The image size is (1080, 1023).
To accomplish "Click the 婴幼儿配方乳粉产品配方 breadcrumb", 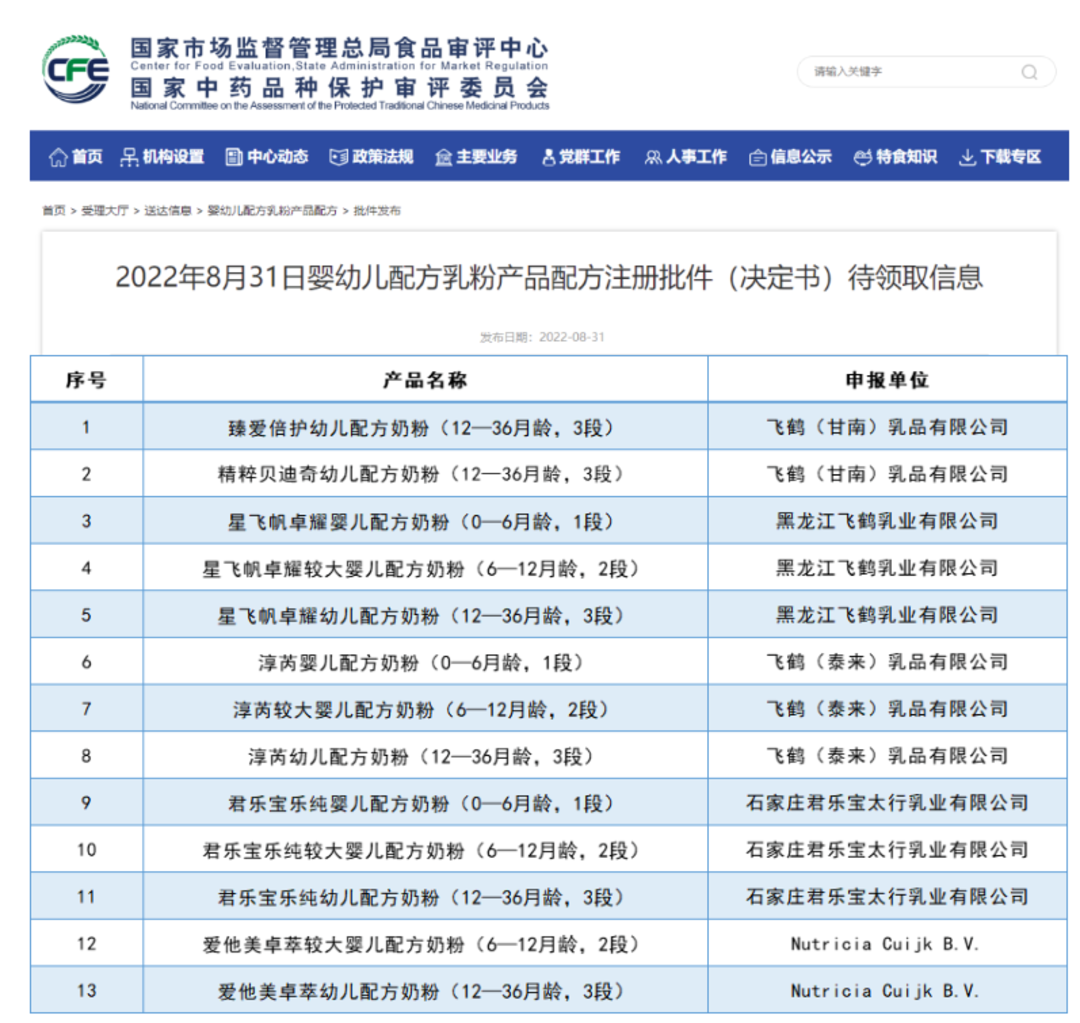I will tap(272, 211).
